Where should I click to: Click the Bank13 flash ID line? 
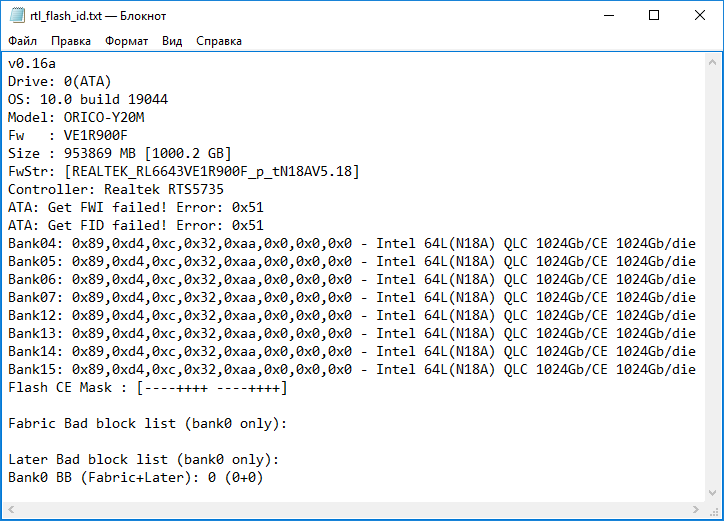pos(352,333)
